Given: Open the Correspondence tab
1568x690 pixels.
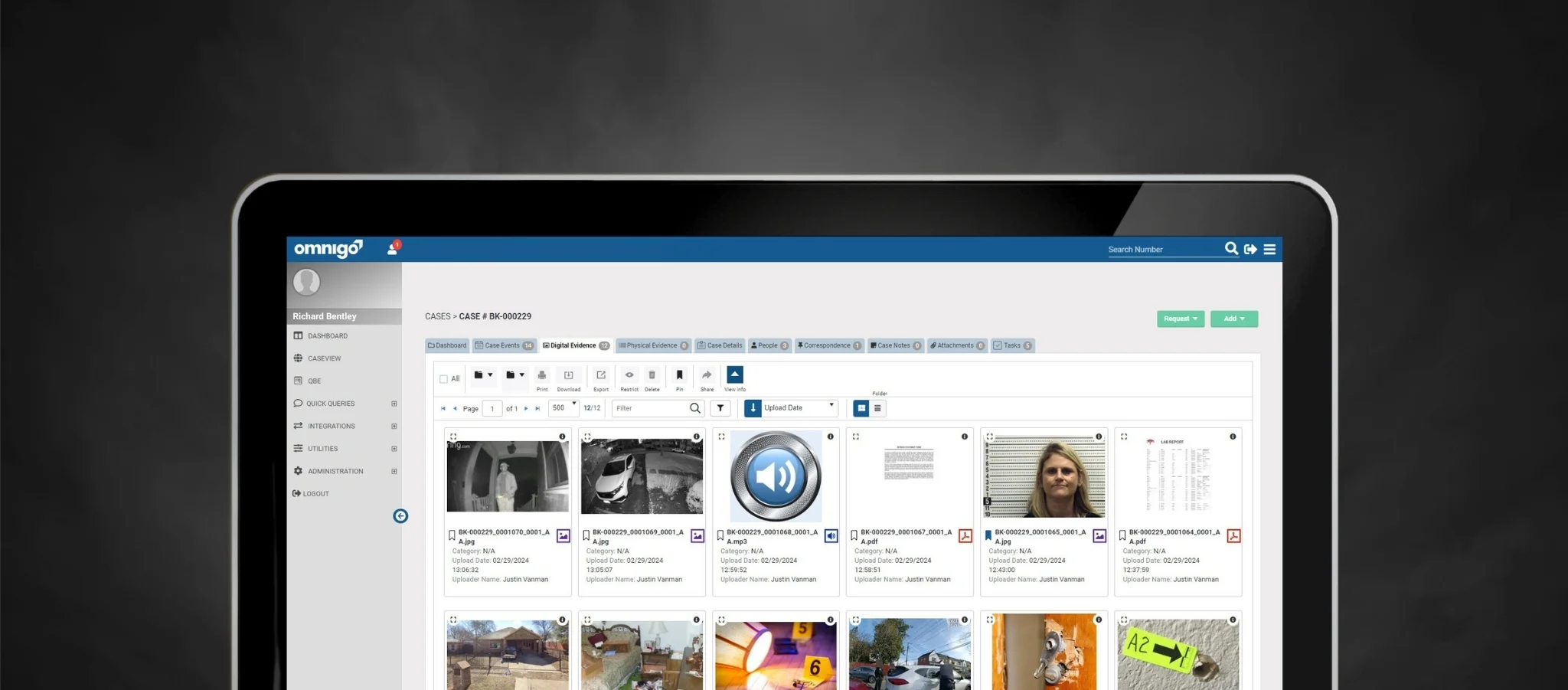Looking at the screenshot, I should pos(830,345).
